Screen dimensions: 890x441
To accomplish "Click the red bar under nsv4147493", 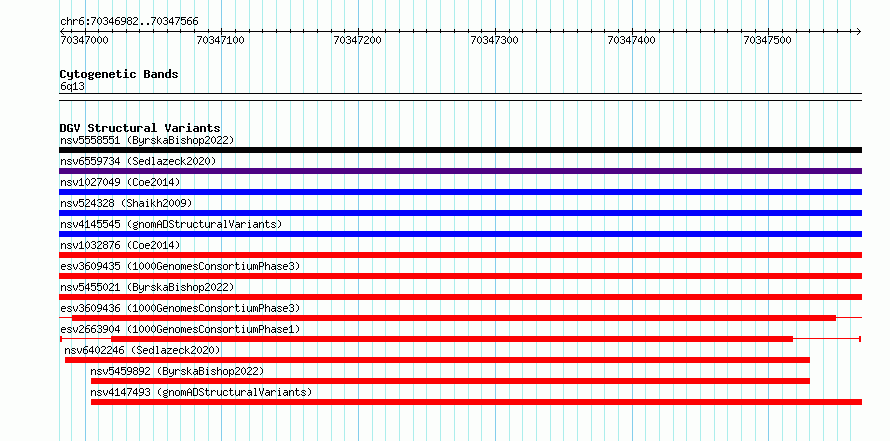I will [476, 402].
